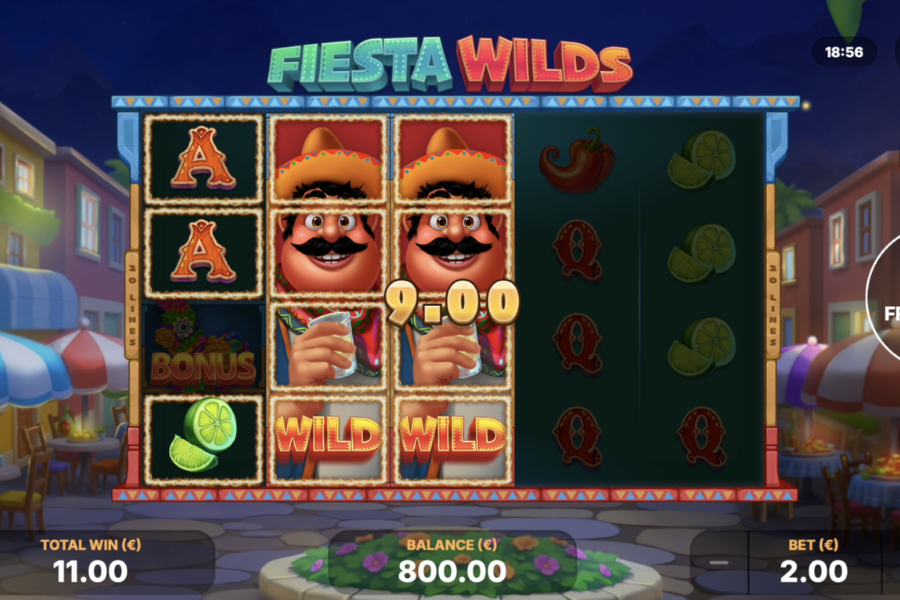Click the second A symbol on reel one
The height and width of the screenshot is (600, 900).
203,253
